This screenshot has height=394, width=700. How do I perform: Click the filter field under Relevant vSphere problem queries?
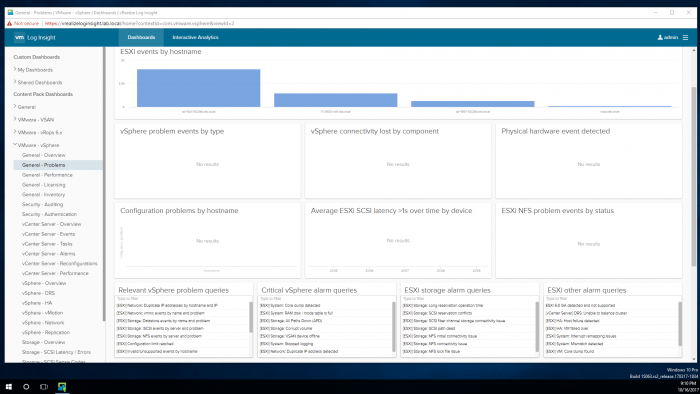tap(183, 299)
